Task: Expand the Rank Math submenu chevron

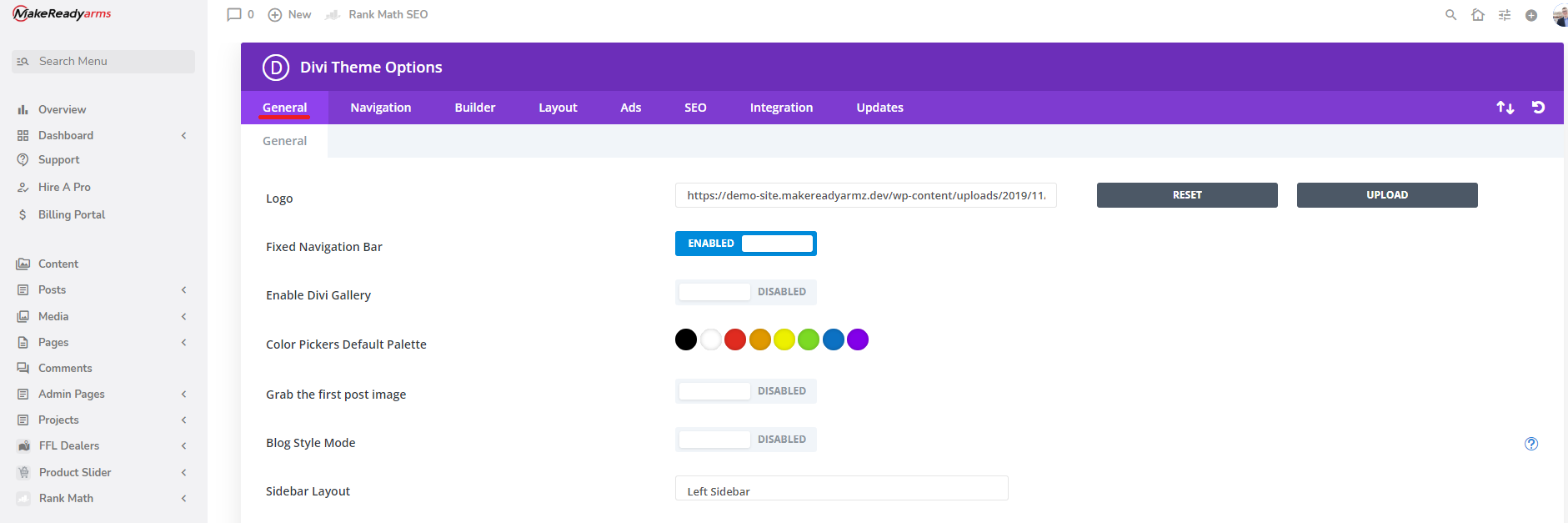Action: pos(184,498)
